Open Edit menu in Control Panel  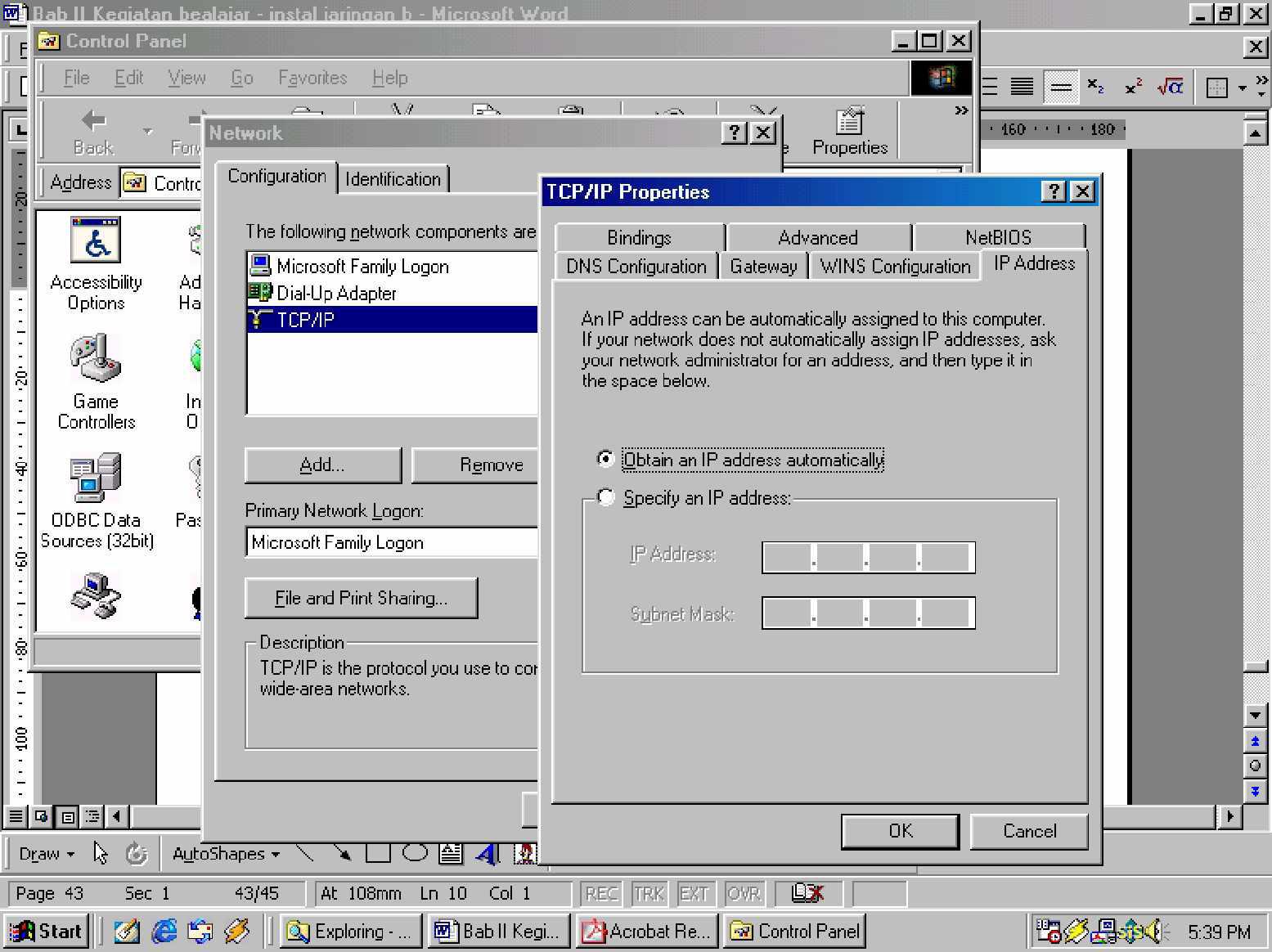(x=129, y=78)
